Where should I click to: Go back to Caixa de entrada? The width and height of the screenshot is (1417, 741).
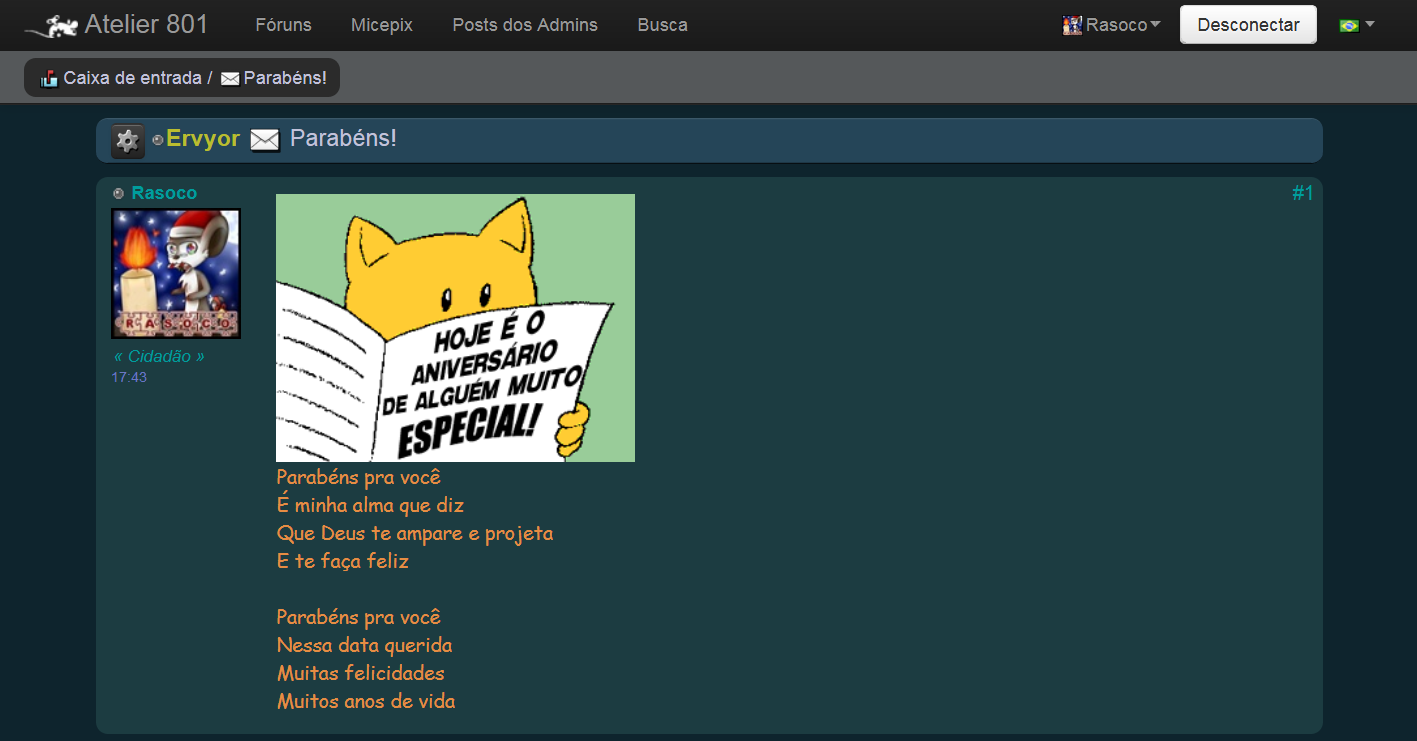(x=132, y=78)
